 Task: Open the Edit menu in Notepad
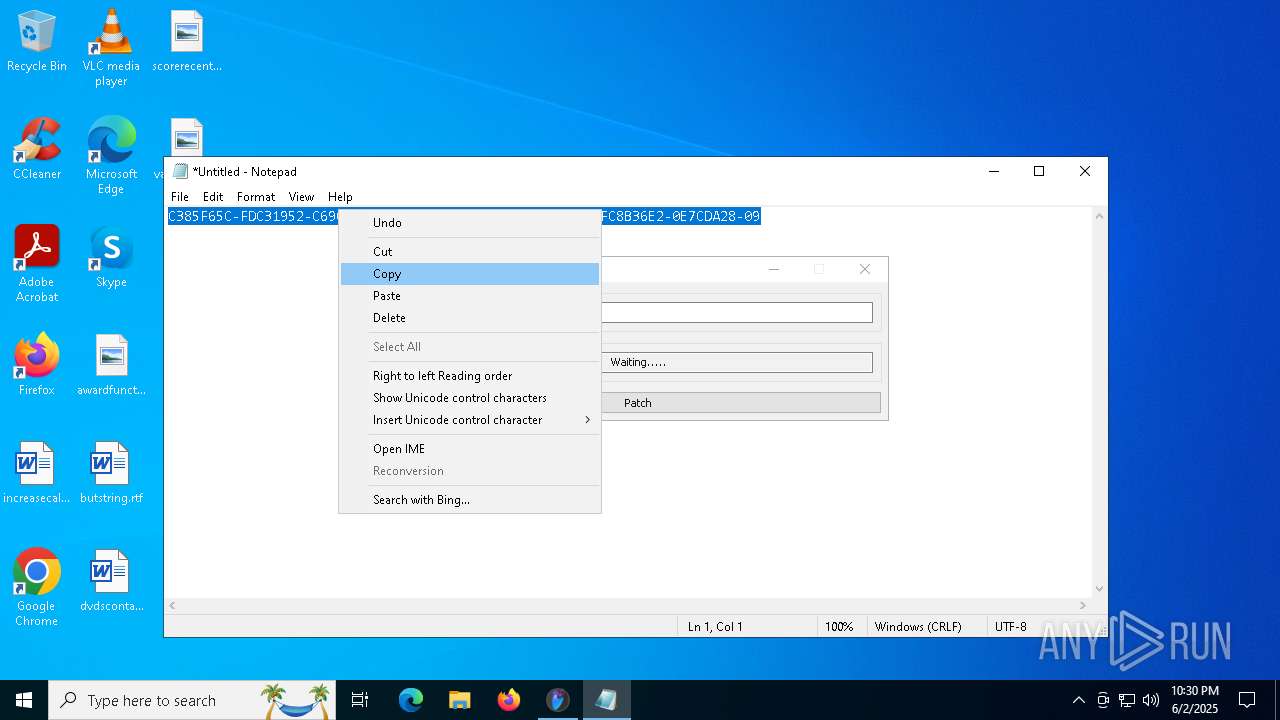pos(213,197)
